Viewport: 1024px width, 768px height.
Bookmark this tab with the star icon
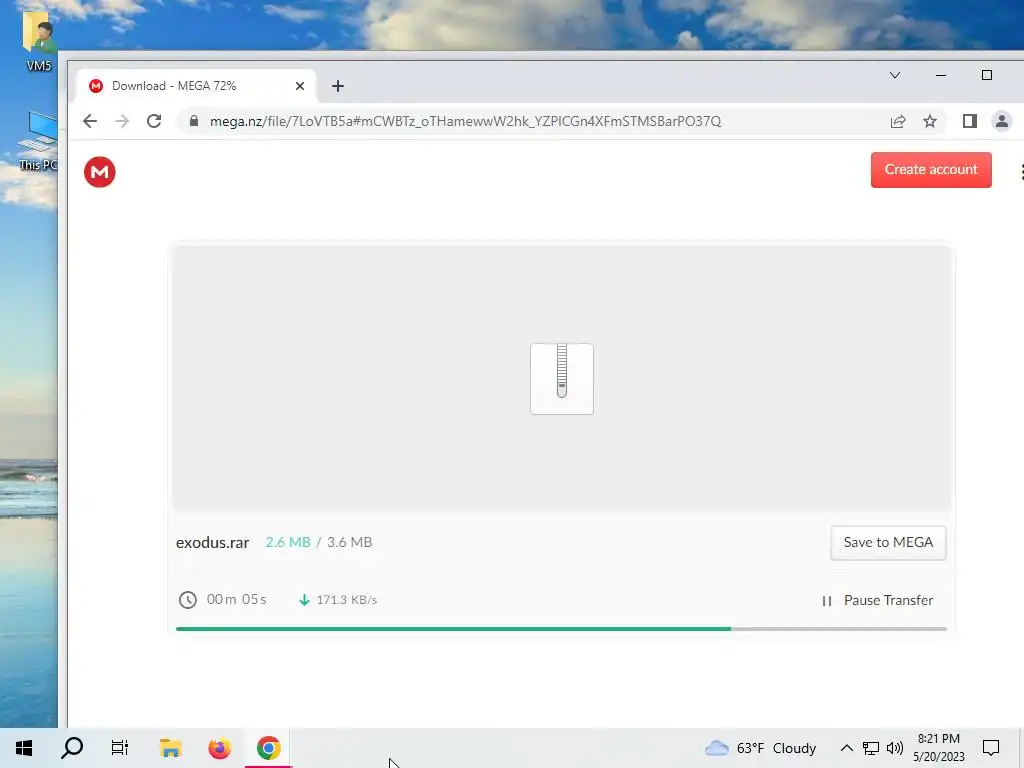pyautogui.click(x=930, y=121)
